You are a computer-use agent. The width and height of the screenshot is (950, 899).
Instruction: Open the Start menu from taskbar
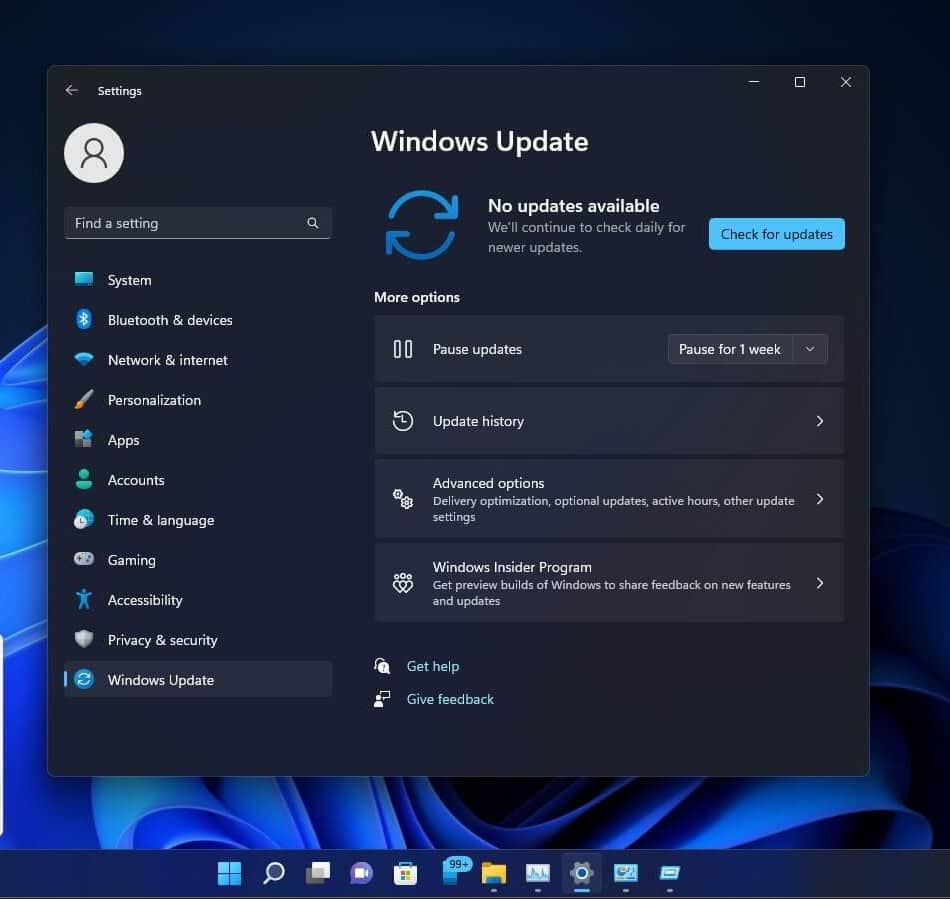click(229, 873)
